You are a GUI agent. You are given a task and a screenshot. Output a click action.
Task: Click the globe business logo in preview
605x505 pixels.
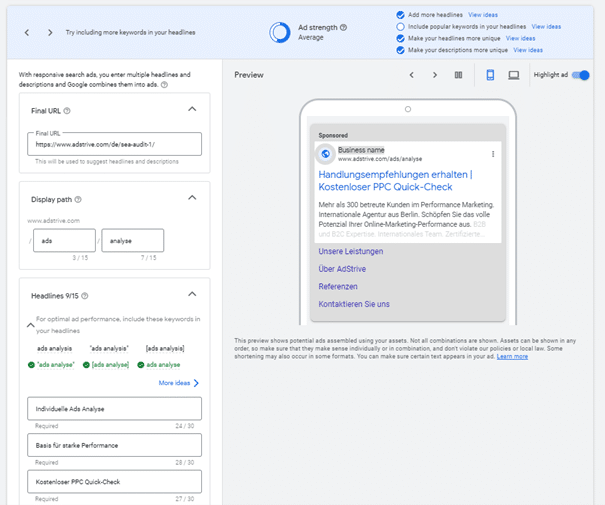326,154
